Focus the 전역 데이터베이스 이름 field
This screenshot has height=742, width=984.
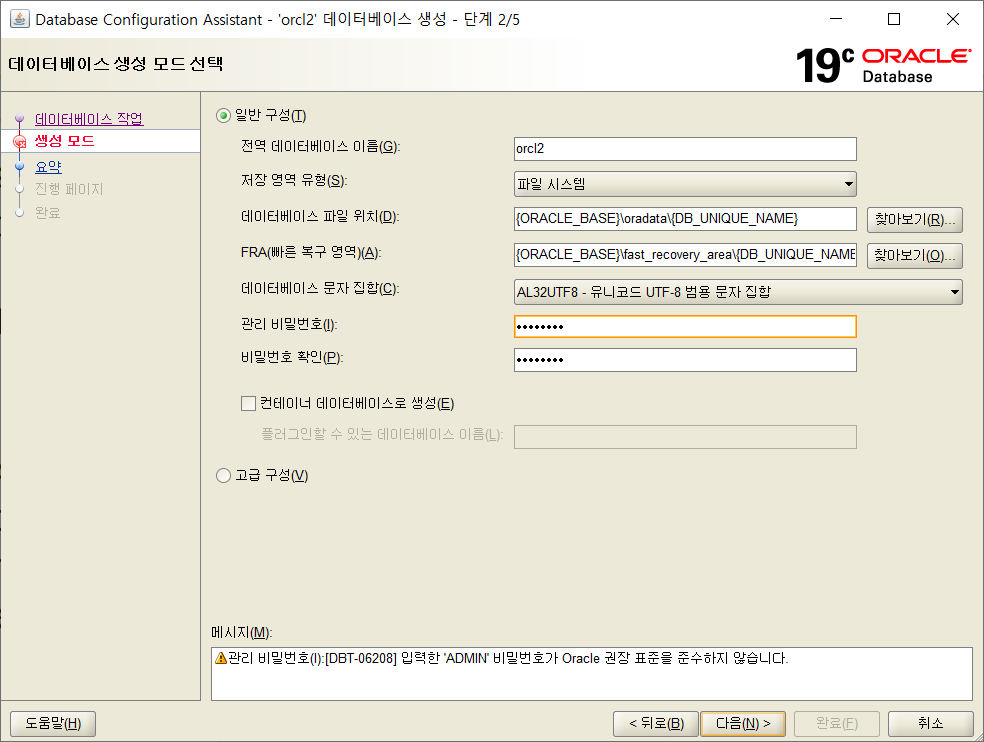[685, 149]
